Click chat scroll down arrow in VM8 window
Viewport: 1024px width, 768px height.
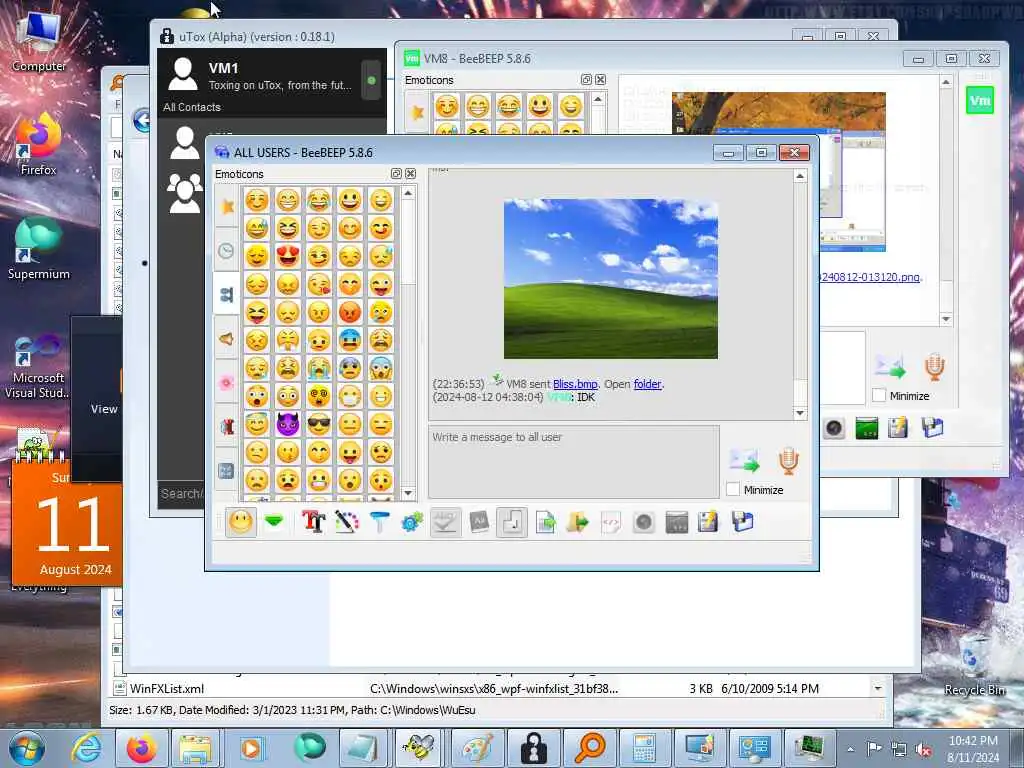[946, 319]
